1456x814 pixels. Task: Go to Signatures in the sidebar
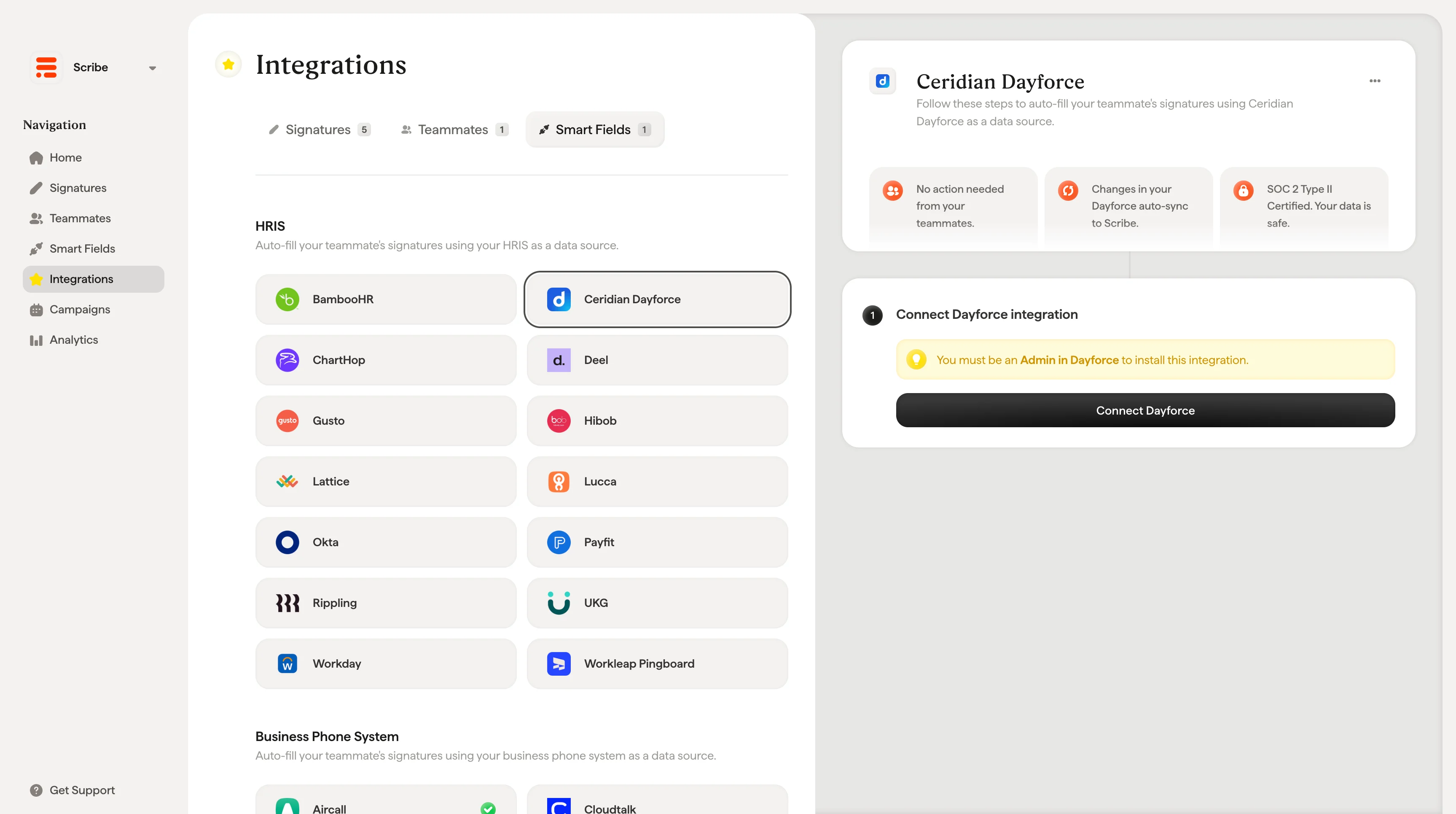click(93, 188)
